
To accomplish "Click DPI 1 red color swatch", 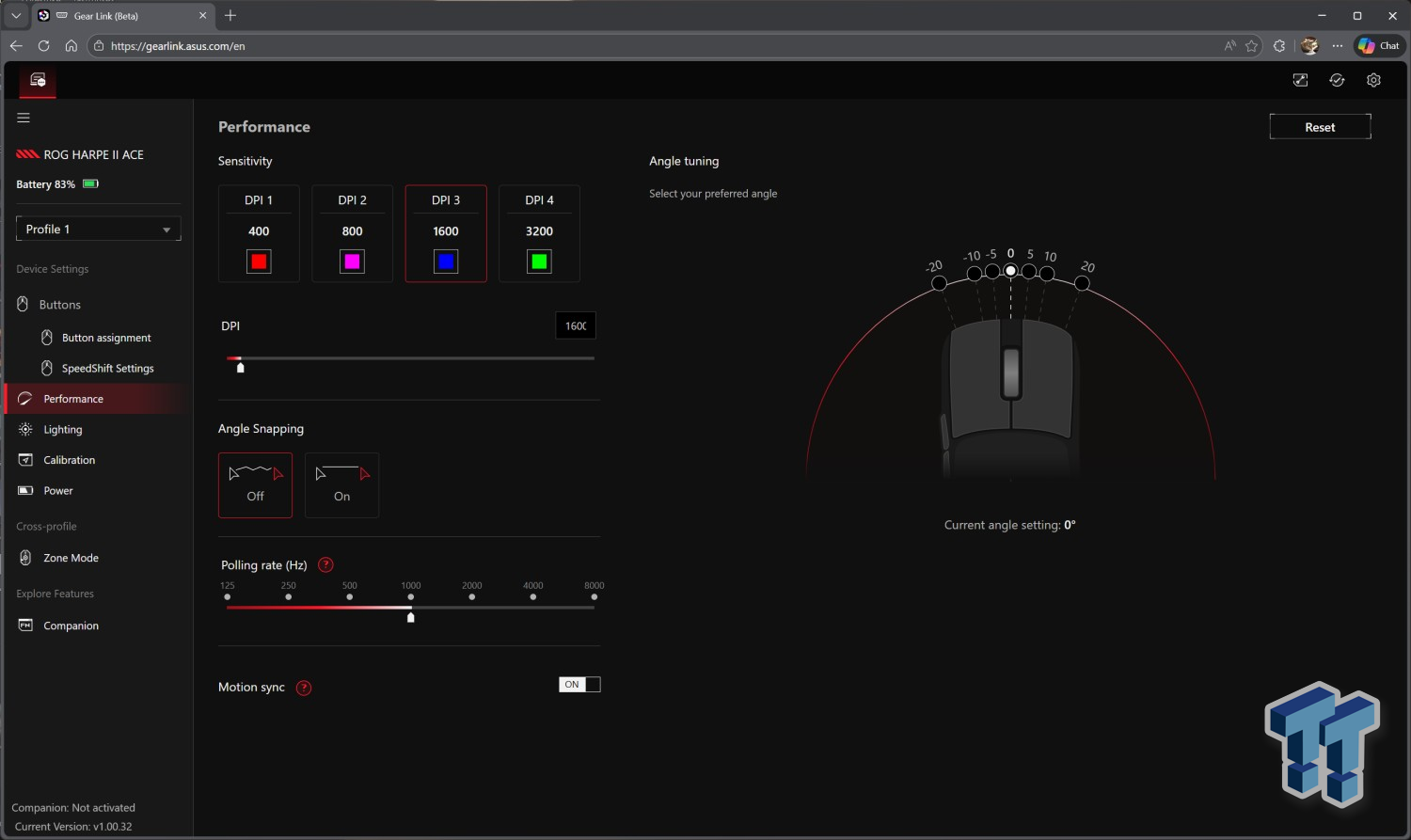I will coord(259,262).
